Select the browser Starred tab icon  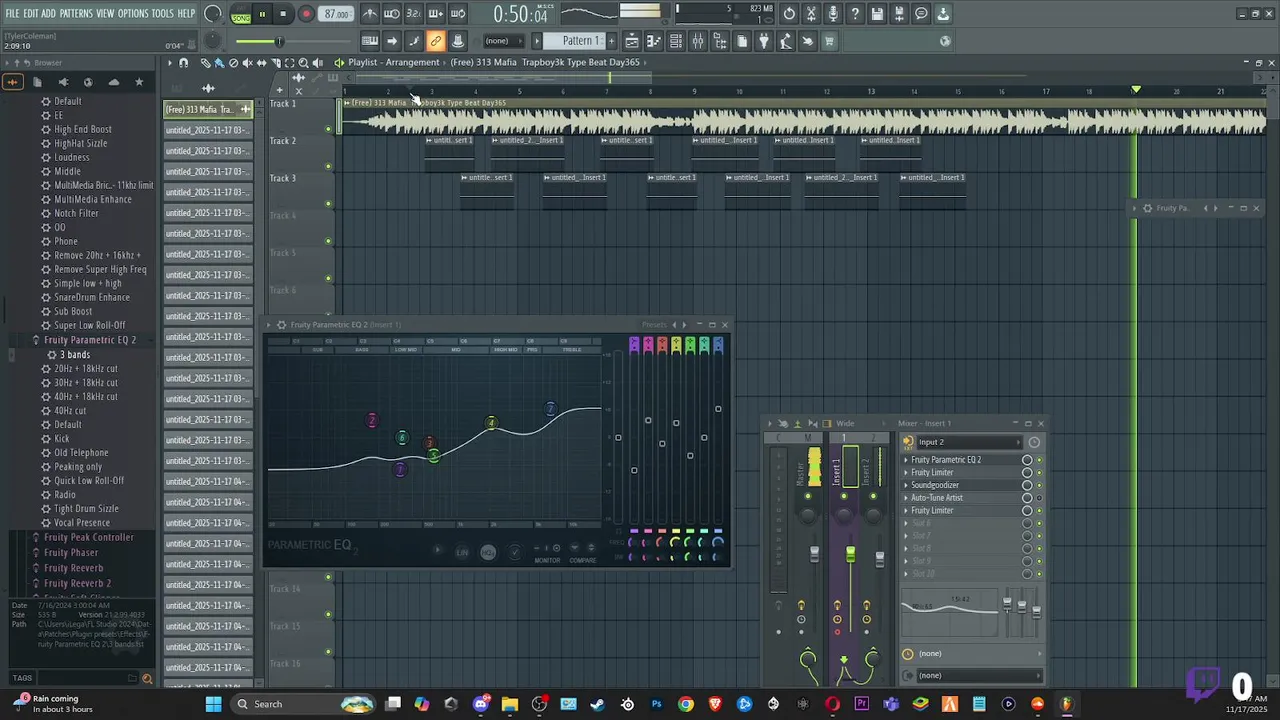(139, 82)
